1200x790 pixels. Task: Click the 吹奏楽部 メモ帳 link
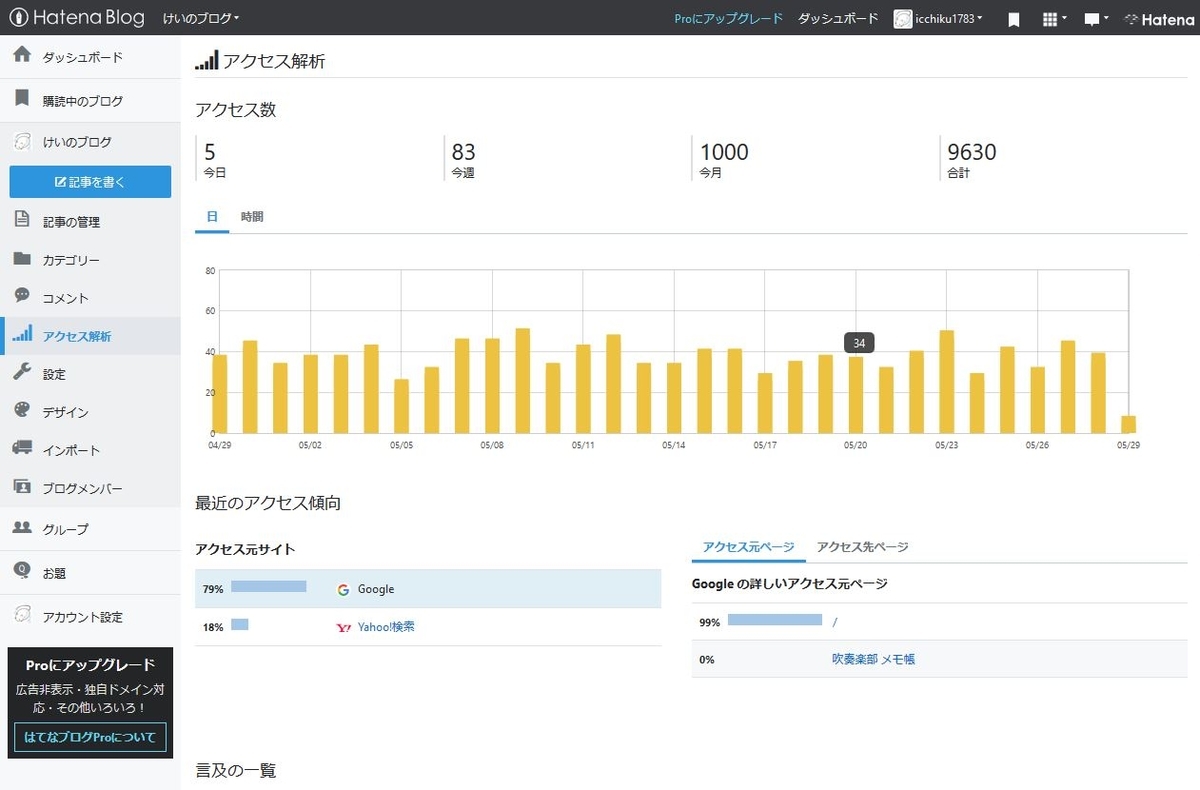[873, 659]
